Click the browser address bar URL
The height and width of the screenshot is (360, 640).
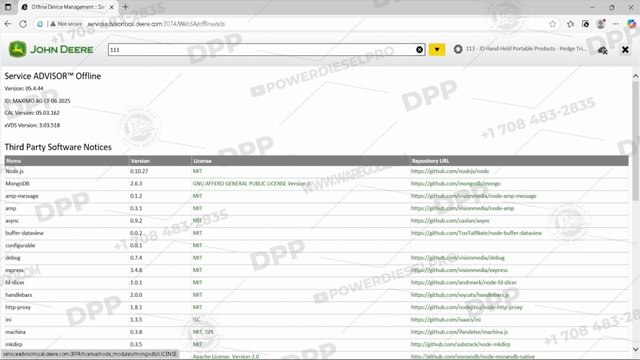pyautogui.click(x=156, y=24)
